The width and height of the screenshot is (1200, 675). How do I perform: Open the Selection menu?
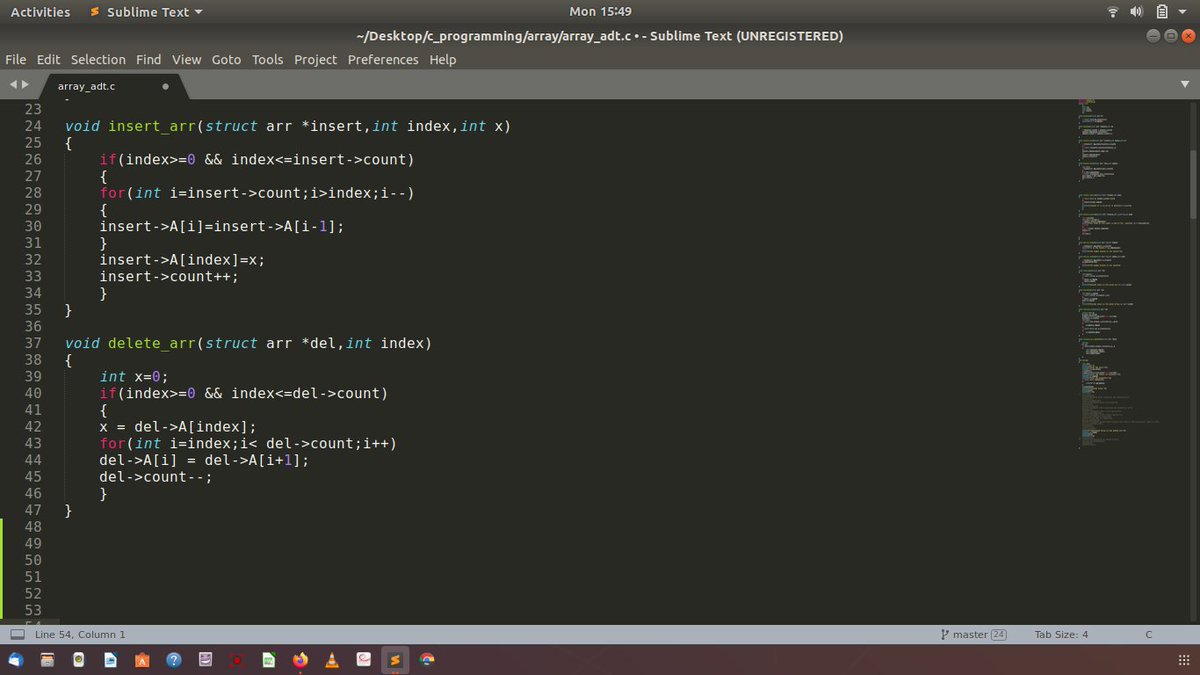coord(98,59)
